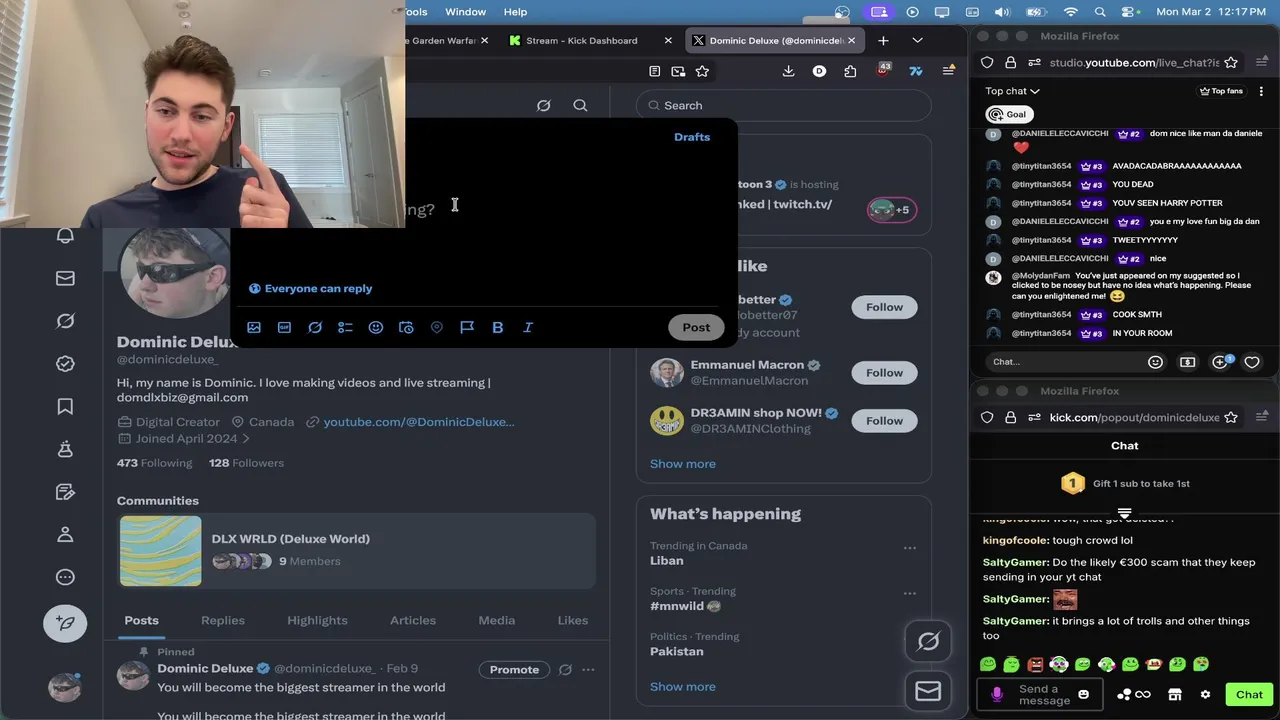
Task: Click in the X Search box
Action: (784, 105)
